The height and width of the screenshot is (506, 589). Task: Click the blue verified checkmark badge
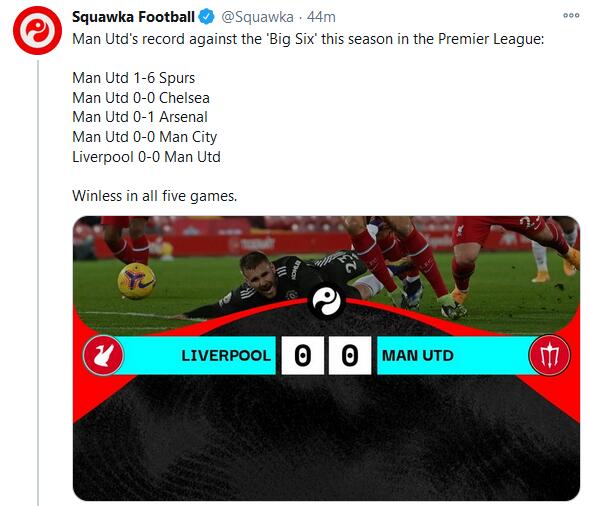pyautogui.click(x=206, y=17)
